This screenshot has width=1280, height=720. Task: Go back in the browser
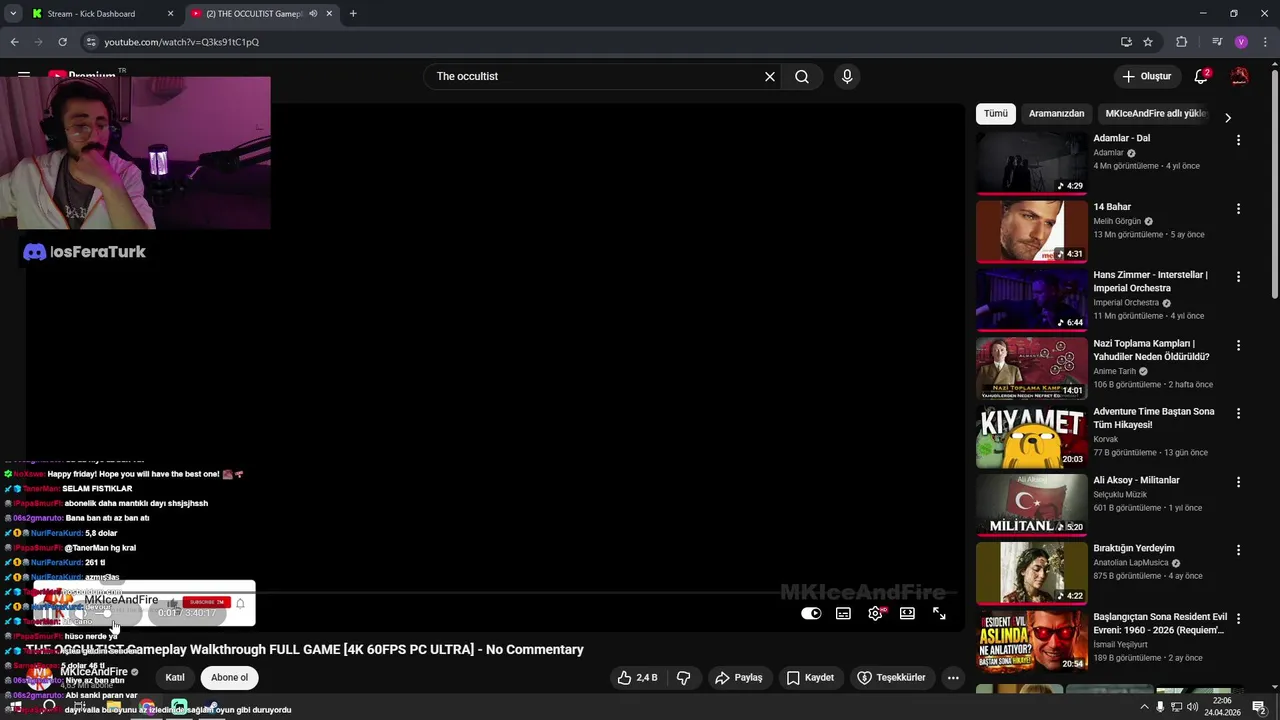(x=14, y=42)
